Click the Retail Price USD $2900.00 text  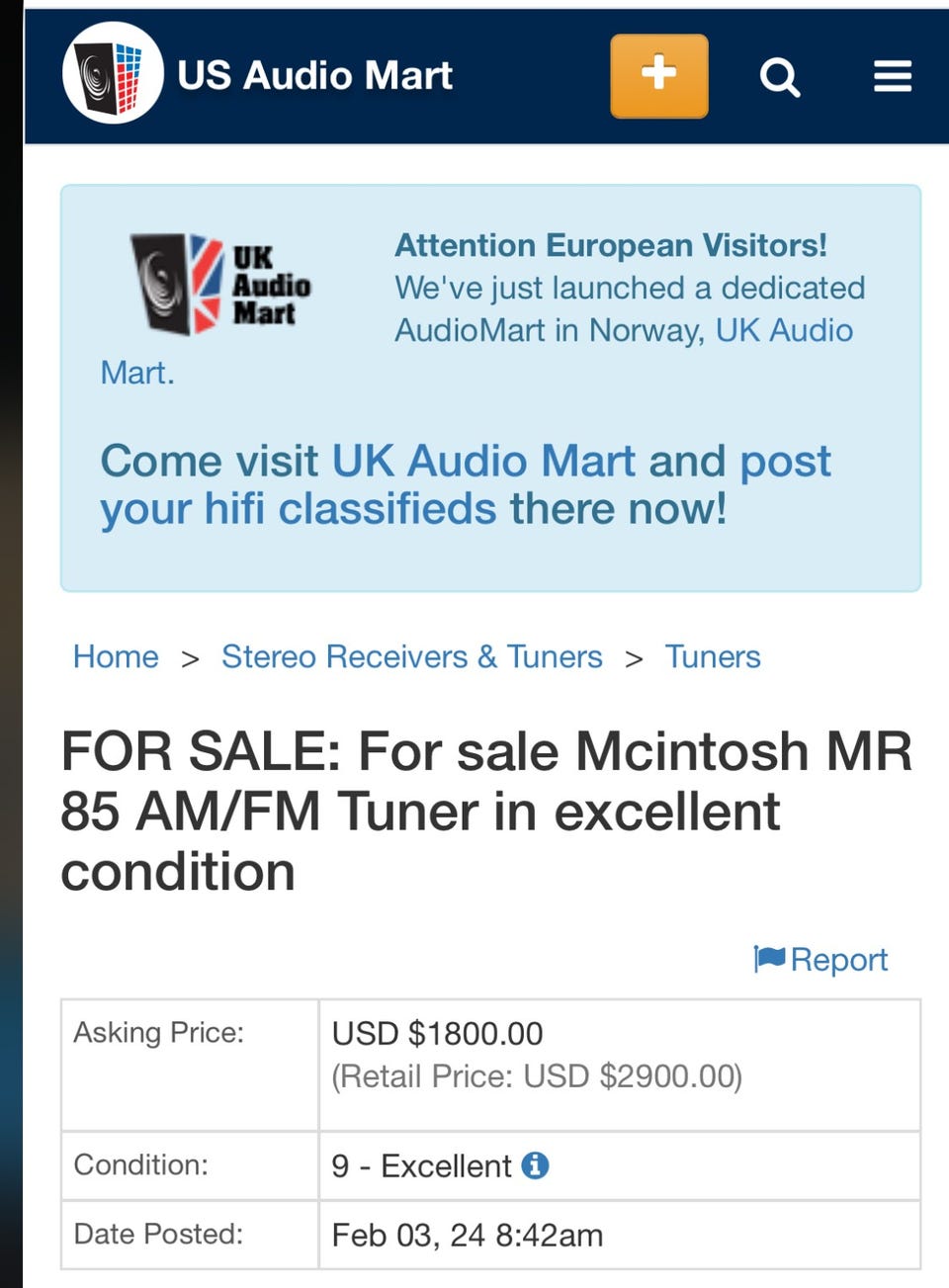[536, 1075]
